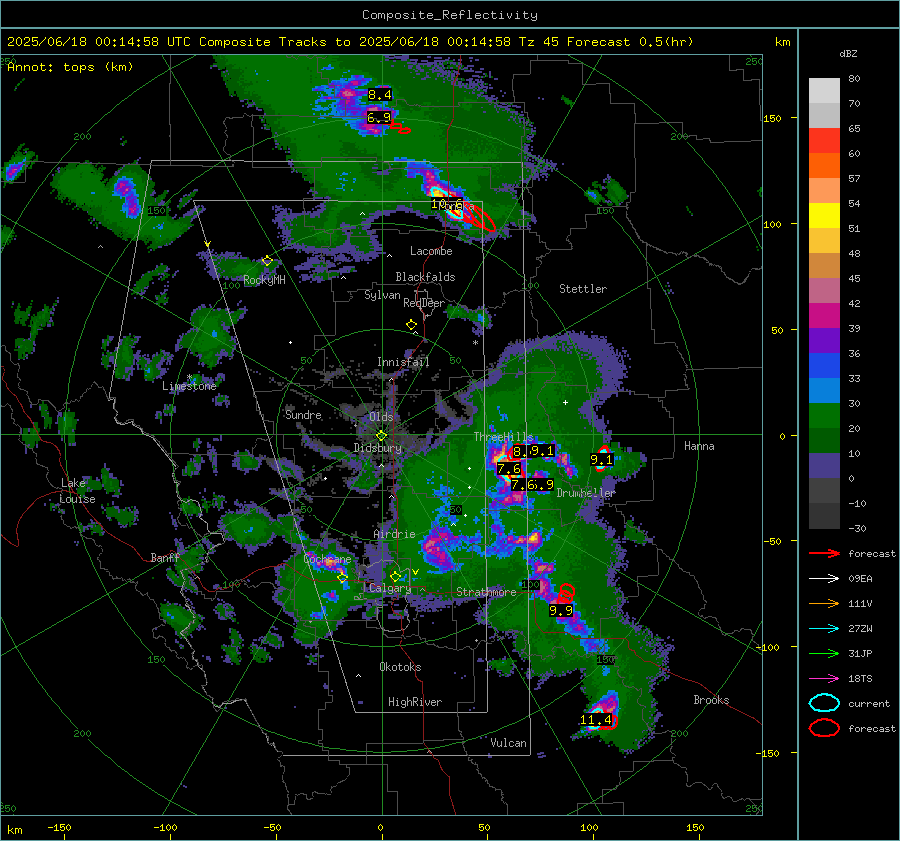This screenshot has height=841, width=900.
Task: Click the Composite_Reflectivity title
Action: (449, 15)
